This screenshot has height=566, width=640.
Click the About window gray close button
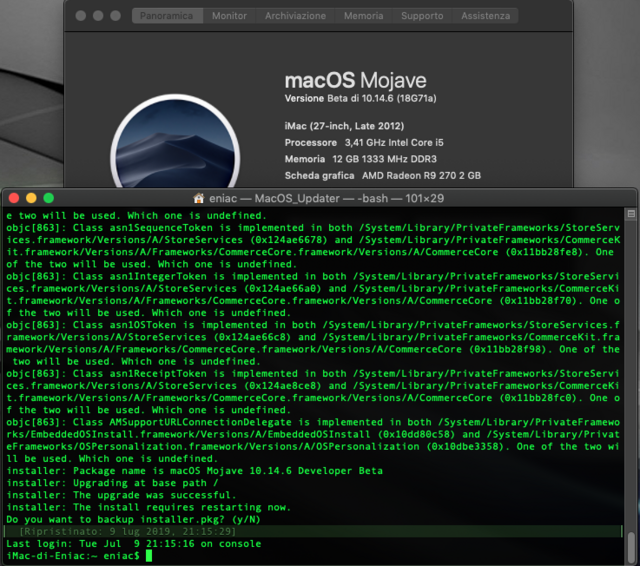81,16
